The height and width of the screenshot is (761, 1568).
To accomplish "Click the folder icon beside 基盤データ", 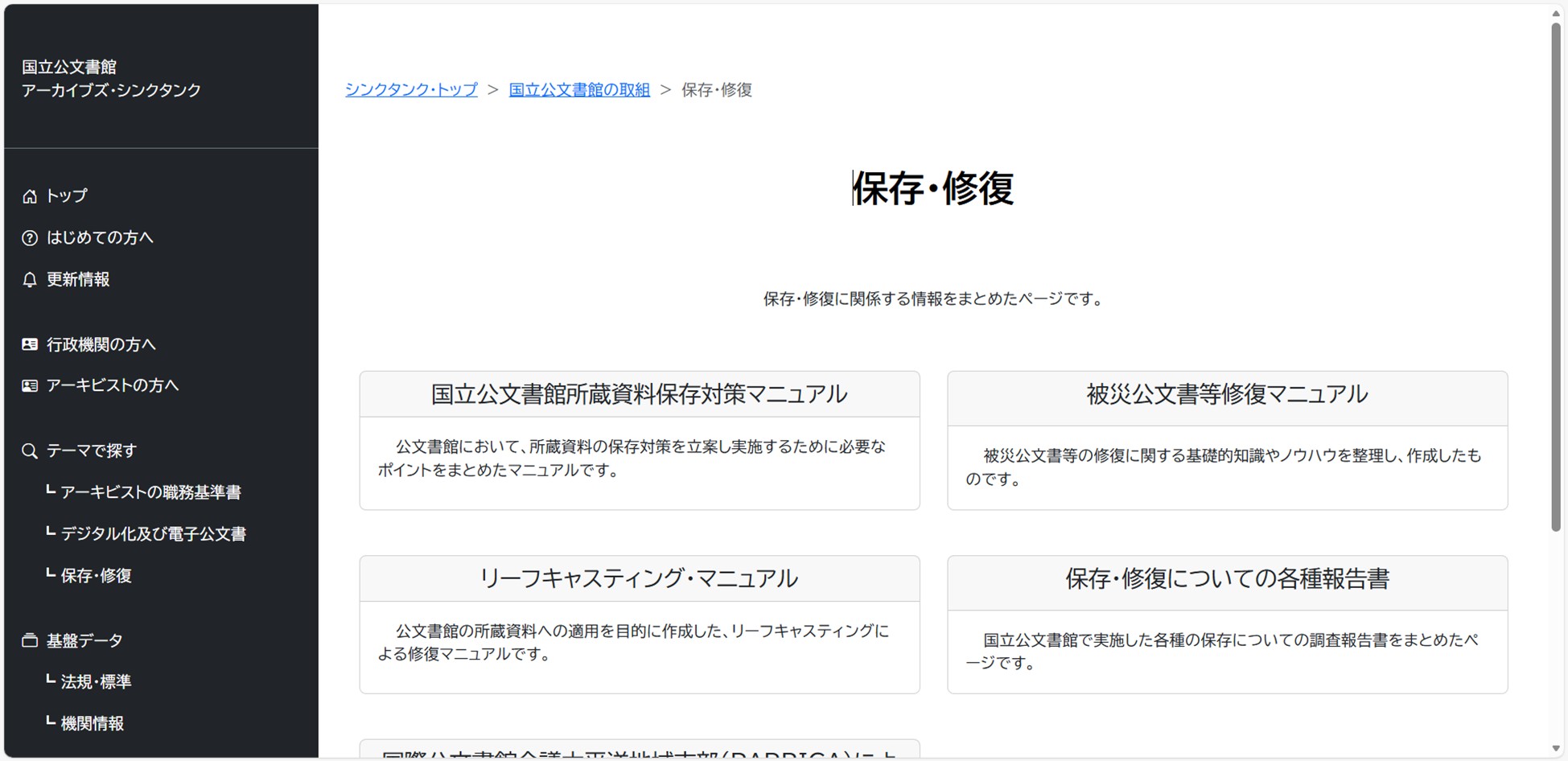I will [x=30, y=641].
